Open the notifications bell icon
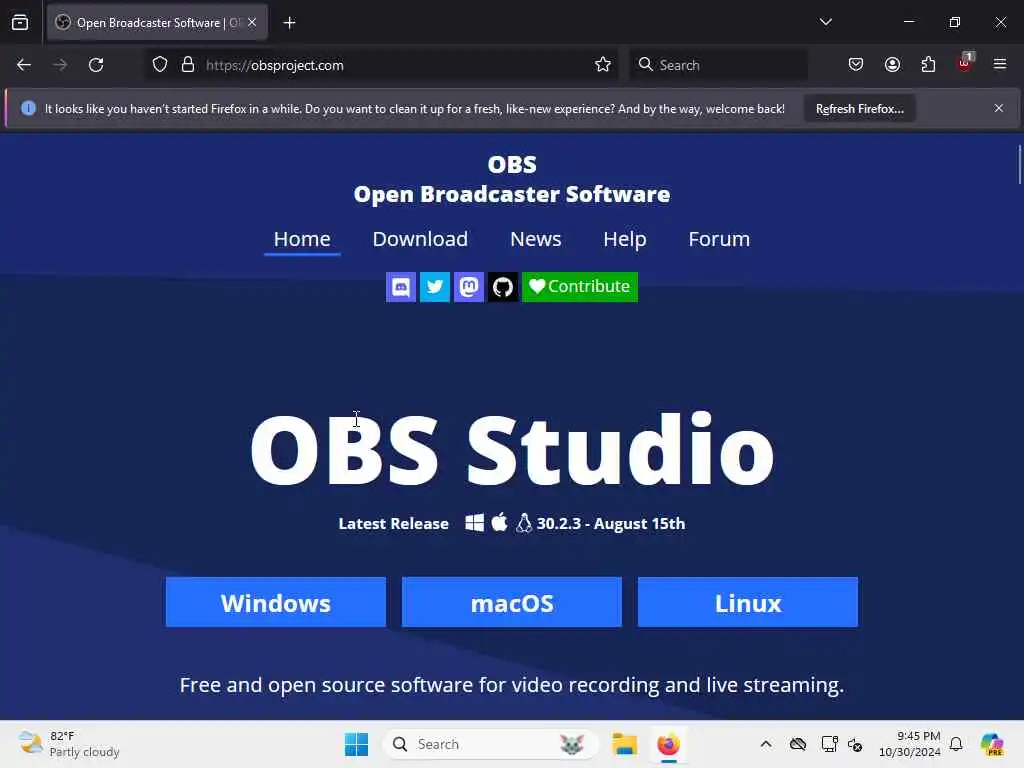This screenshot has width=1024, height=768. point(956,744)
